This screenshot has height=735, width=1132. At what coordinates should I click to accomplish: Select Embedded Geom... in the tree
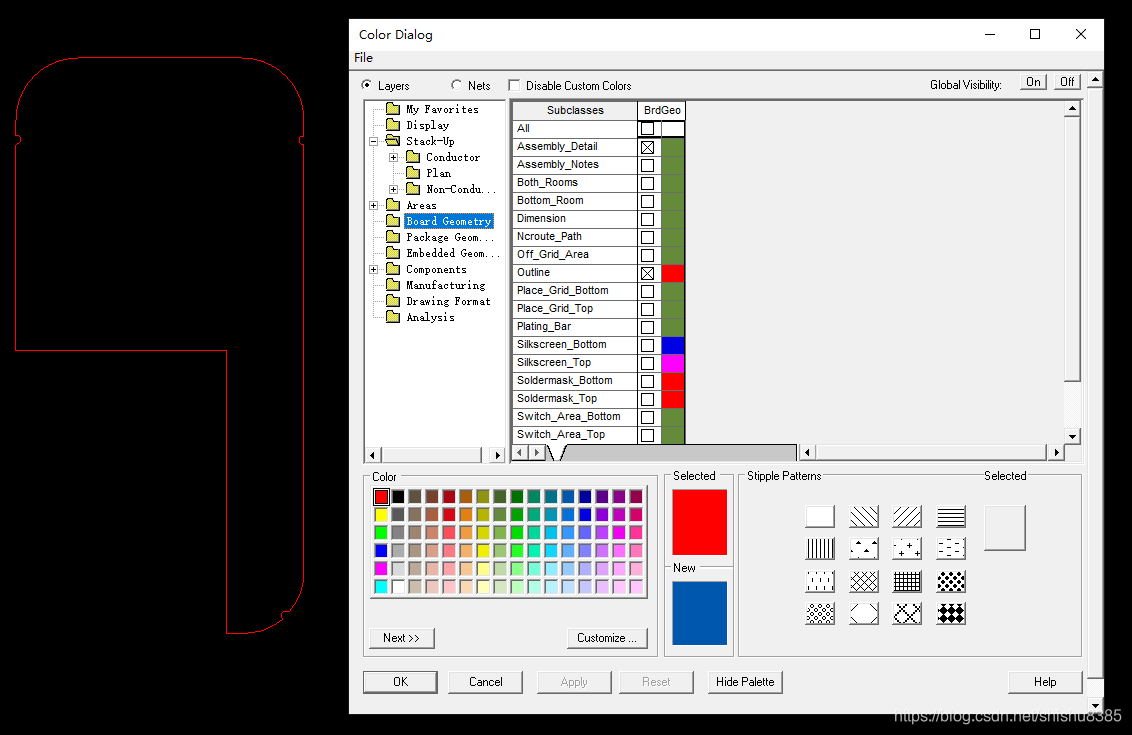click(452, 253)
